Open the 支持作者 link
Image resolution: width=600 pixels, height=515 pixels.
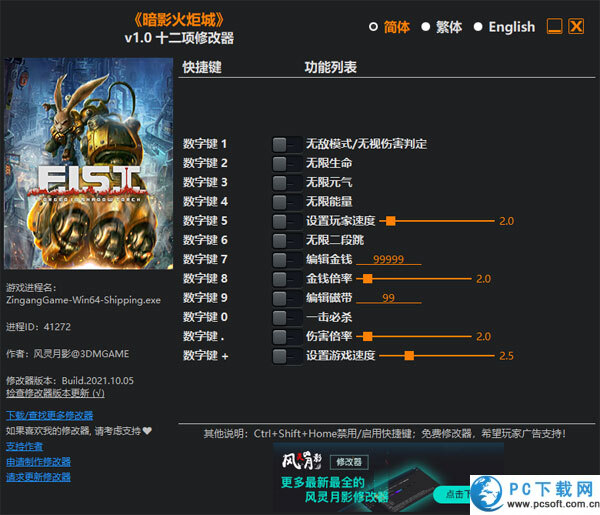point(25,446)
